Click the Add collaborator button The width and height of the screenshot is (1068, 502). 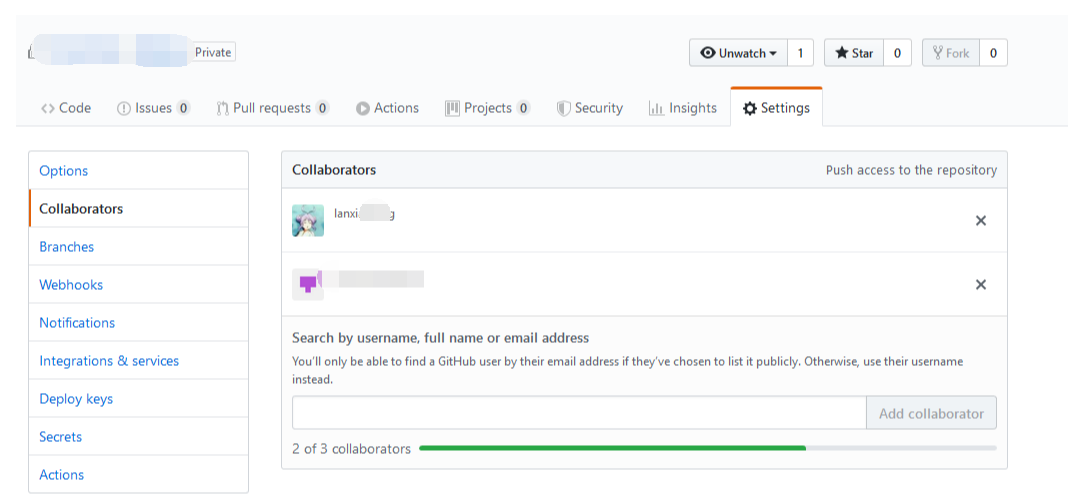click(931, 413)
